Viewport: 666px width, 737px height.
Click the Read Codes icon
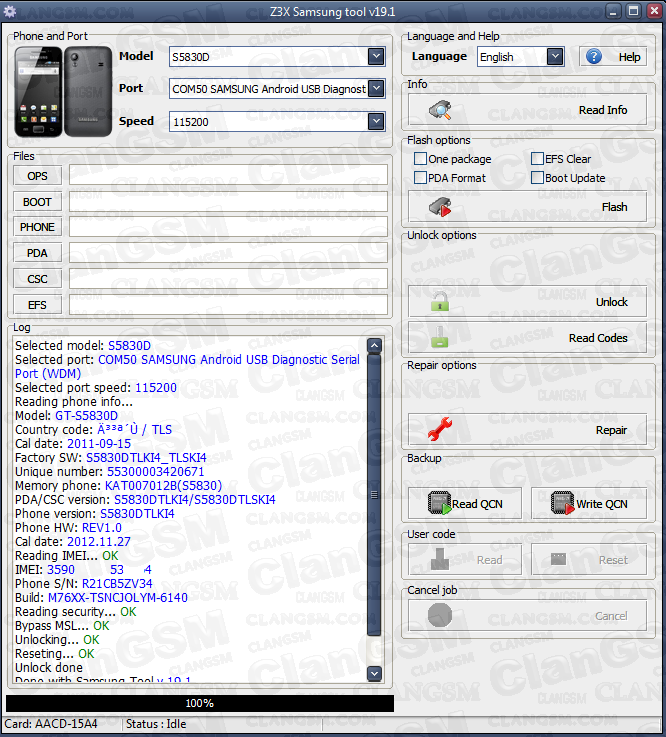pos(440,337)
